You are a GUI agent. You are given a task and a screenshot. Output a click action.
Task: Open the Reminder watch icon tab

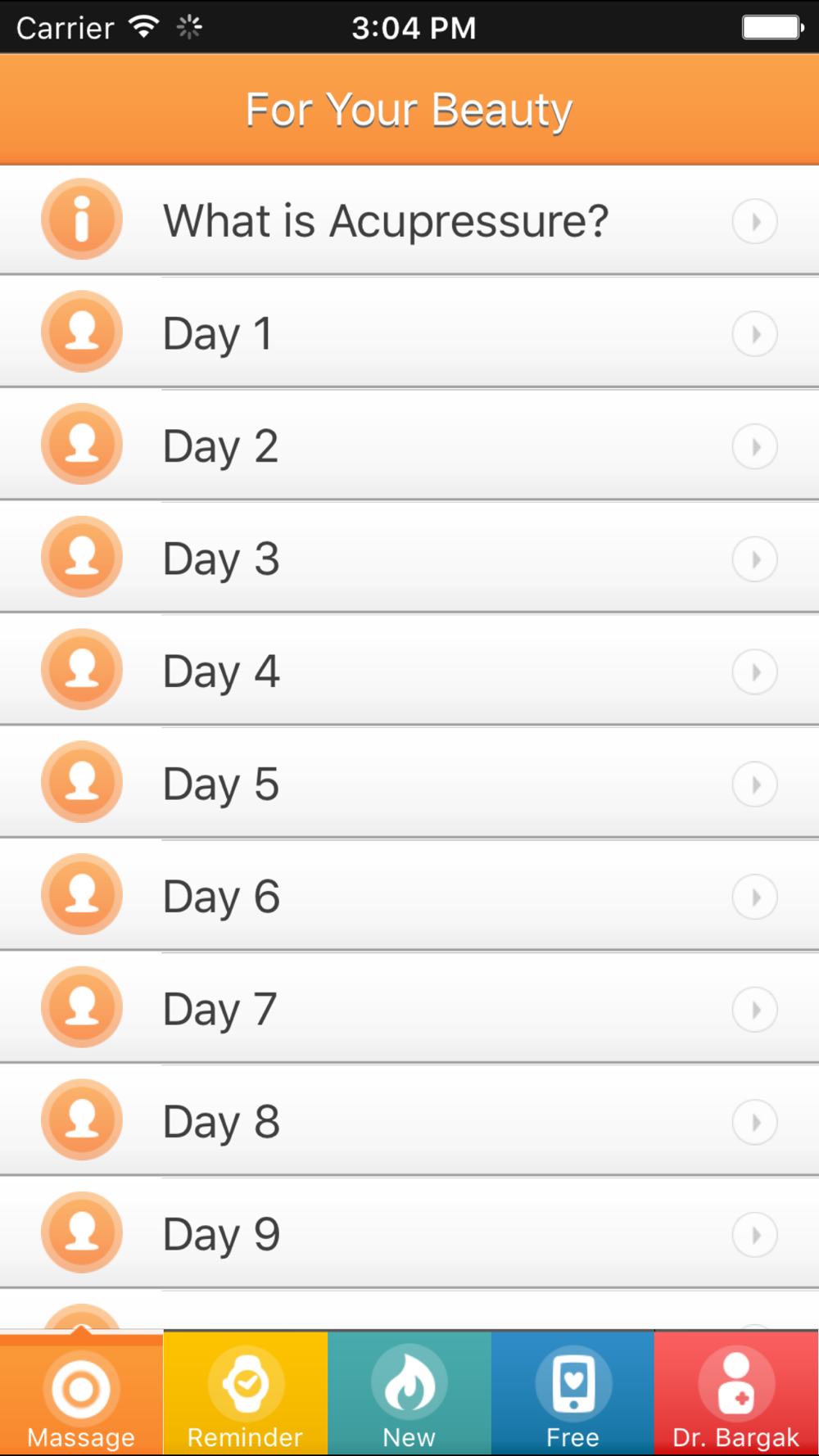(246, 1394)
